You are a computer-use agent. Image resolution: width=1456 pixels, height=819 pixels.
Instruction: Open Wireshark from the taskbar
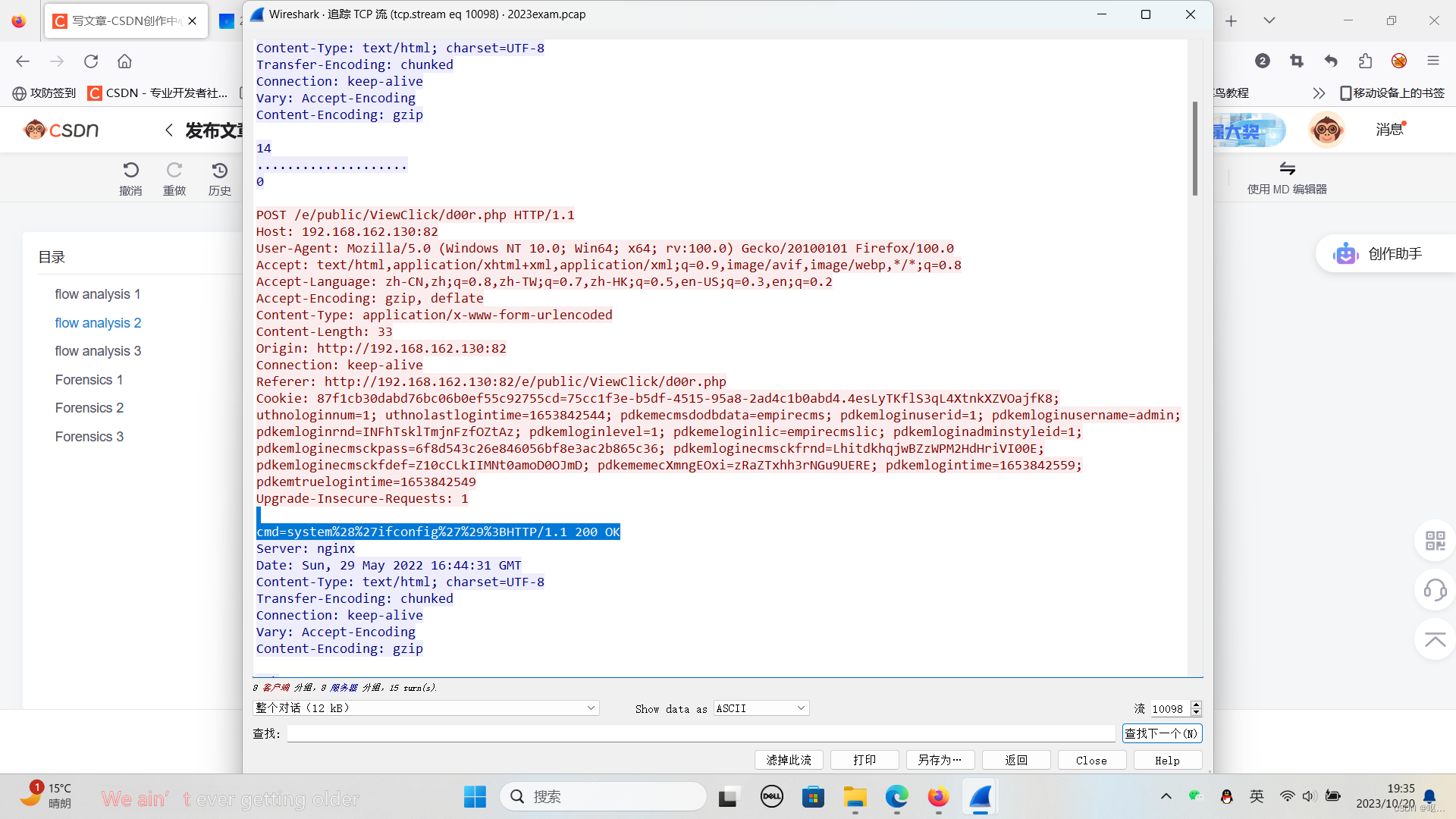click(980, 797)
